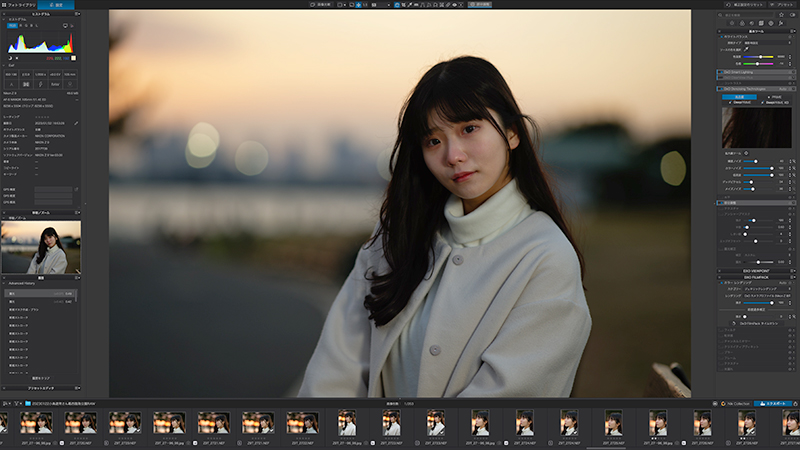Click the moon icon below the histogram
Image resolution: width=800 pixels, height=450 pixels.
[x=10, y=58]
